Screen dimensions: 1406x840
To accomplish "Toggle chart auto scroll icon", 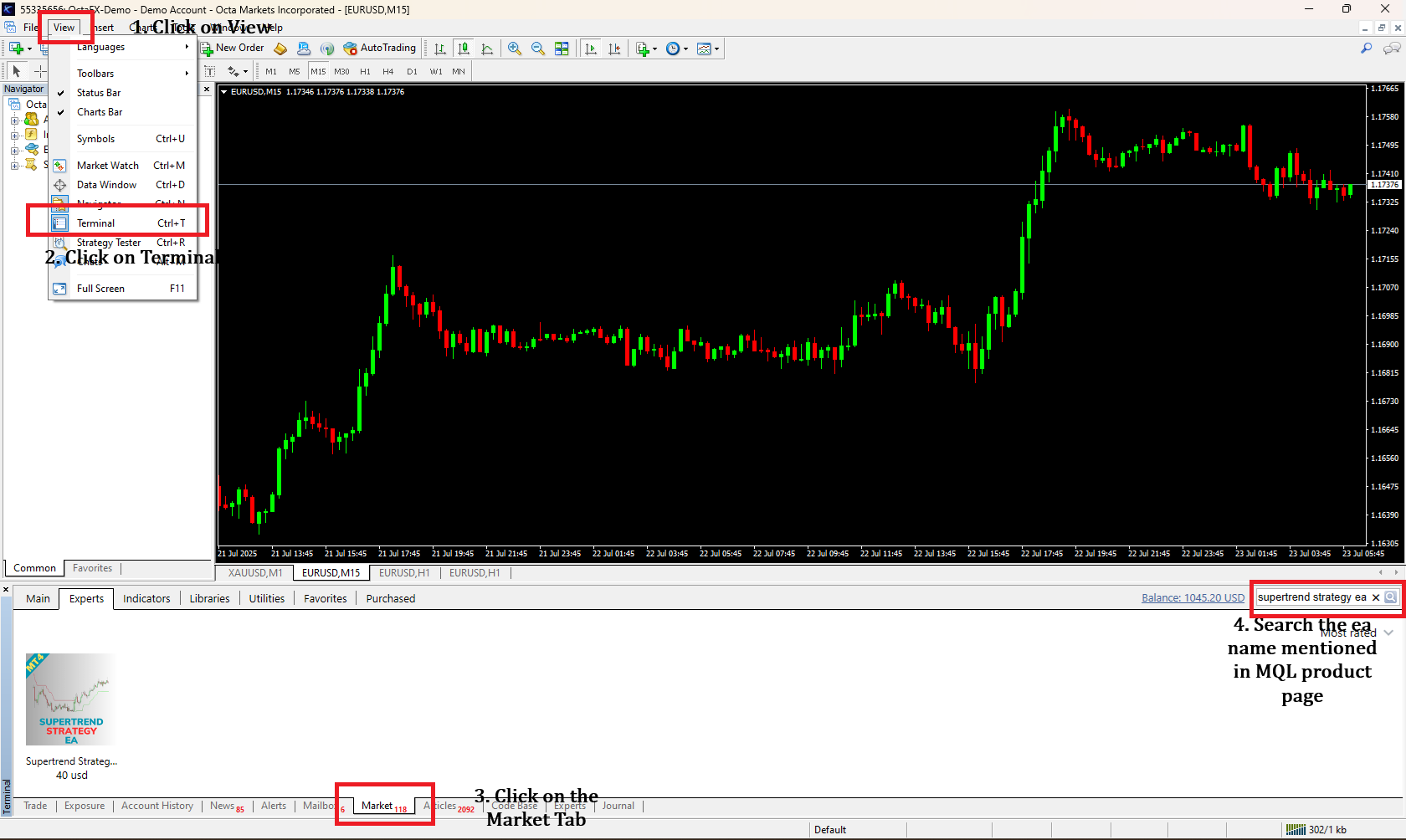I will pyautogui.click(x=591, y=49).
